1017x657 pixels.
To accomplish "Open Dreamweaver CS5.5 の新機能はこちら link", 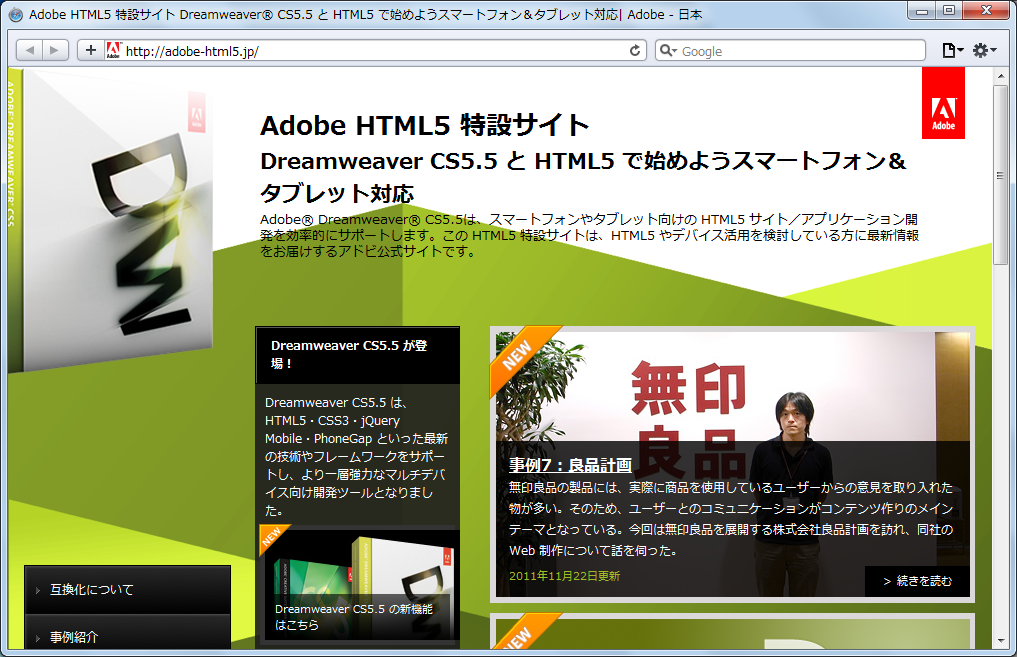I will click(x=353, y=617).
